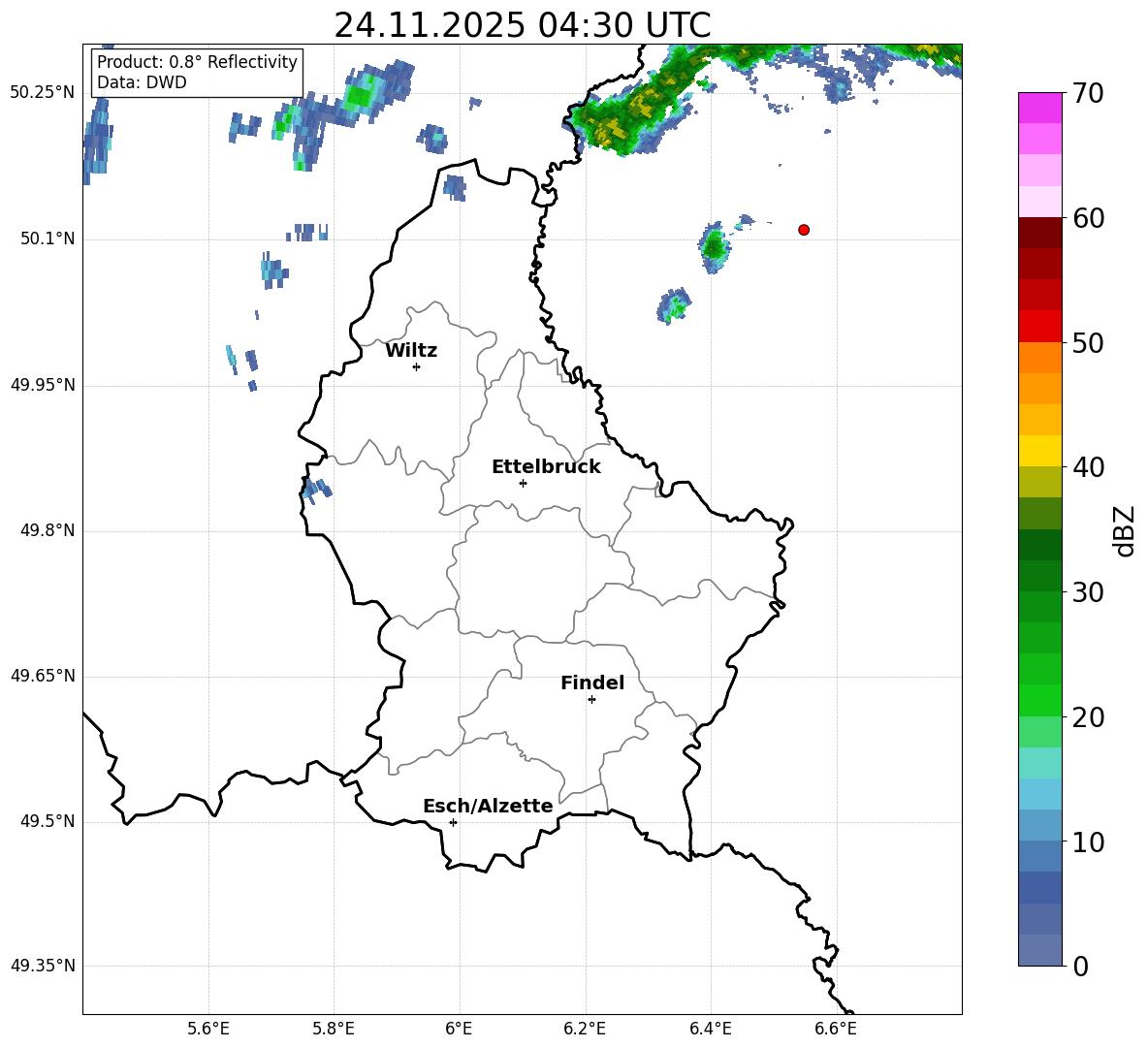Viewport: 1148px width, 1048px height.
Task: Click the 5.8°E longitude label
Action: click(334, 1029)
